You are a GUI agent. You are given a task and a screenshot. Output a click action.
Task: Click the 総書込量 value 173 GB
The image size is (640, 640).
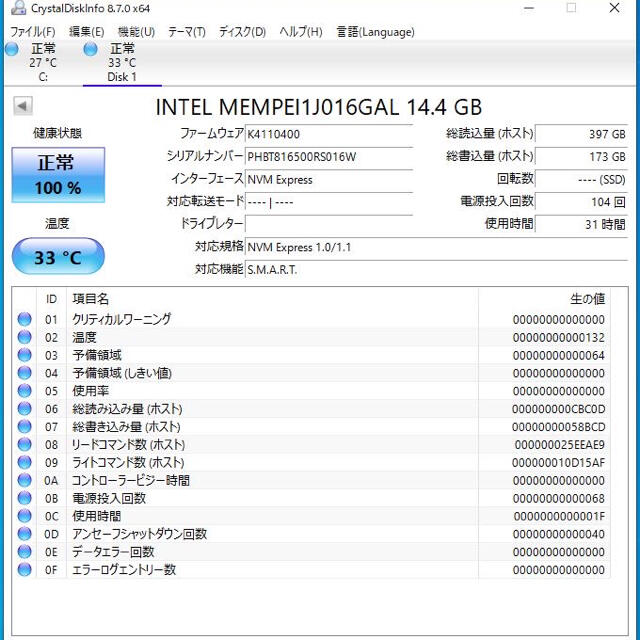(581, 156)
